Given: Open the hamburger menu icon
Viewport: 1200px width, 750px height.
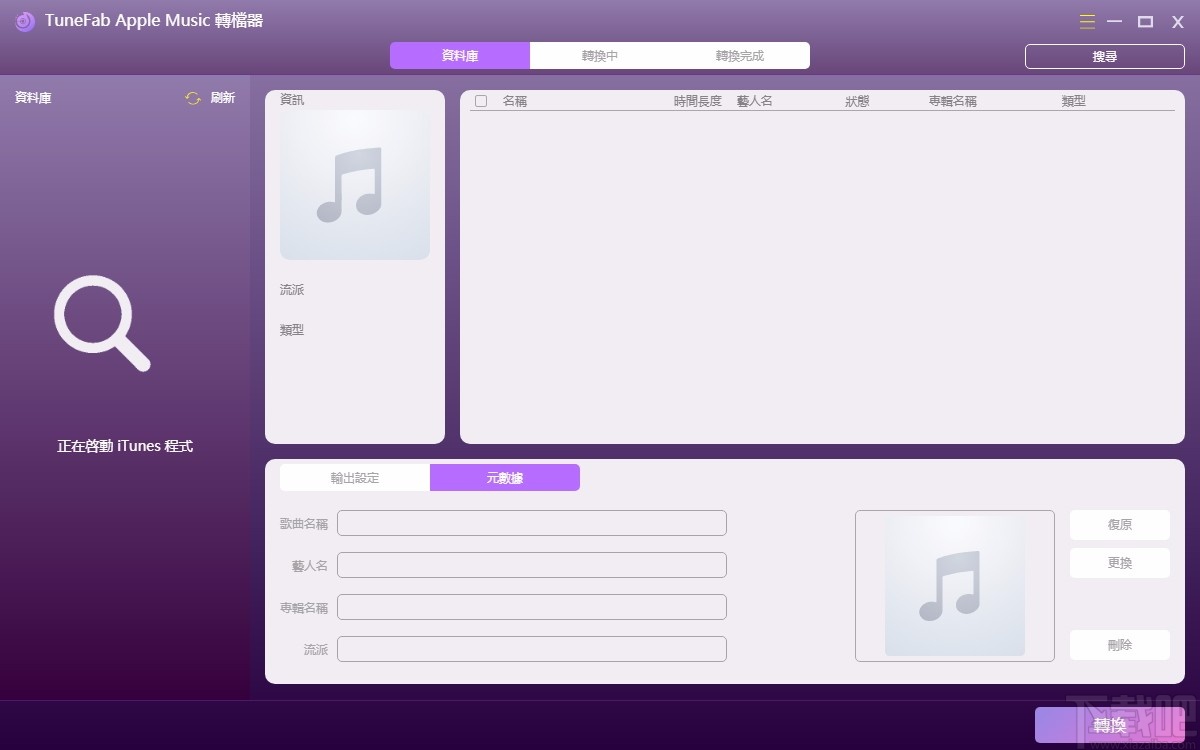Looking at the screenshot, I should tap(1087, 21).
